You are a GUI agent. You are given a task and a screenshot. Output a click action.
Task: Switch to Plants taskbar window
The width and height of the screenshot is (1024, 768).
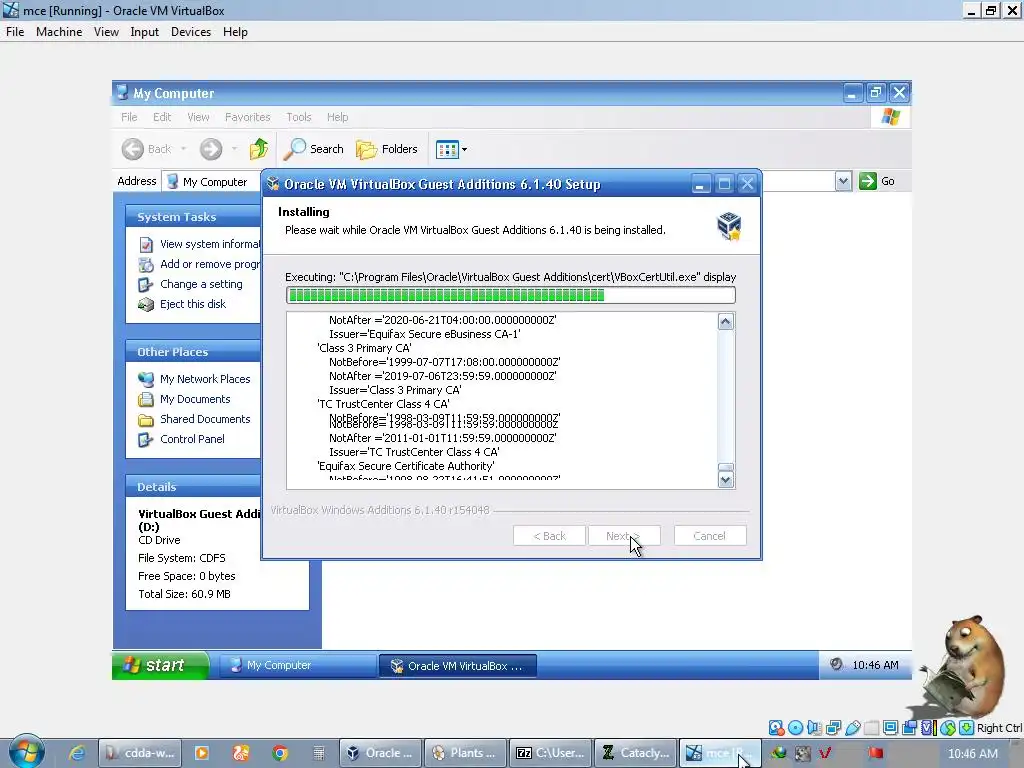[x=465, y=753]
